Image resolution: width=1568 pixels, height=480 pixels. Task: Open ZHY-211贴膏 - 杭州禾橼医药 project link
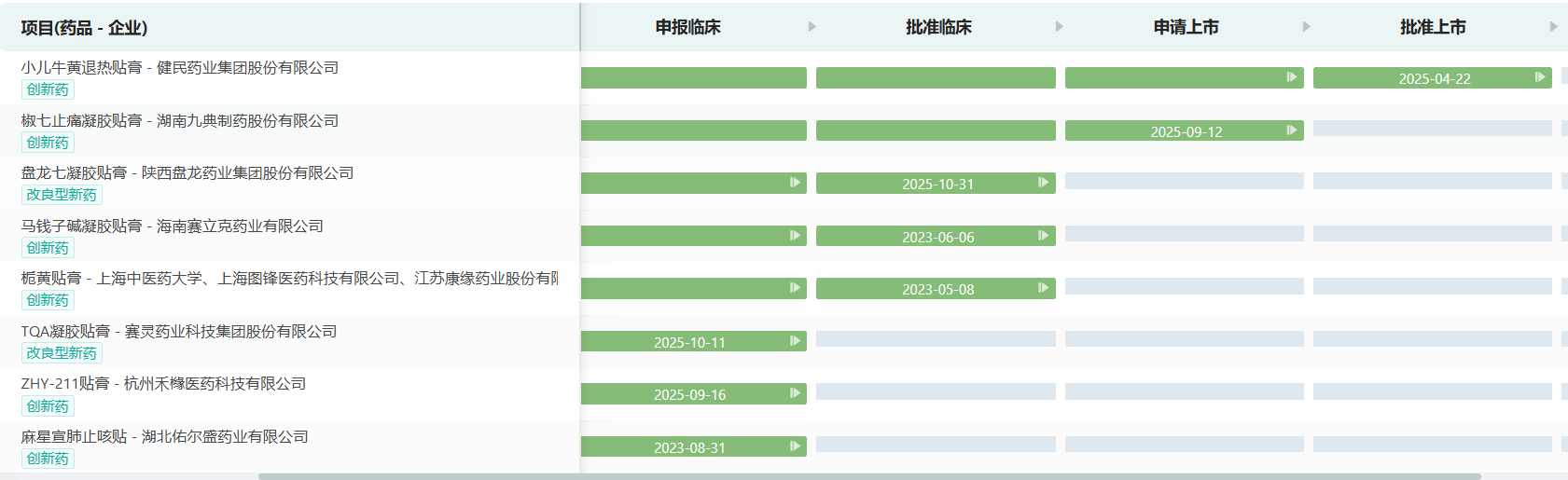163,383
